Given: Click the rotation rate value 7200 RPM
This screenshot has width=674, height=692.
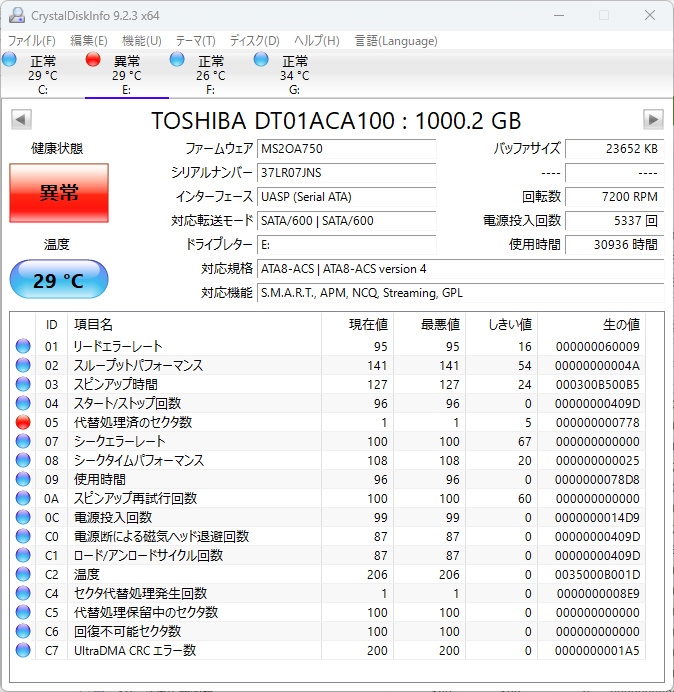Looking at the screenshot, I should tap(614, 196).
